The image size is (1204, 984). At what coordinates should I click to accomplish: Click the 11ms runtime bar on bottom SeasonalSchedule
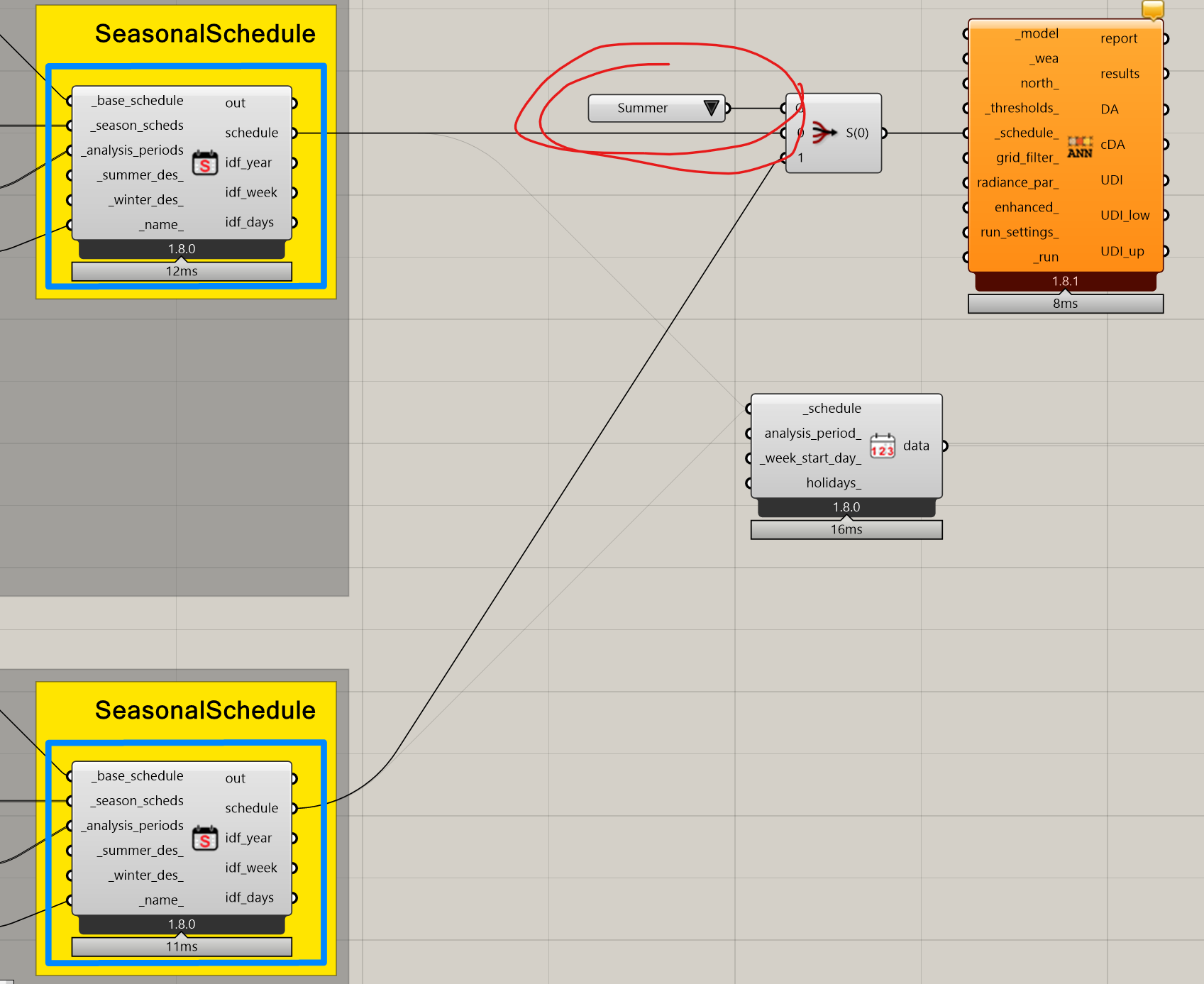click(182, 946)
